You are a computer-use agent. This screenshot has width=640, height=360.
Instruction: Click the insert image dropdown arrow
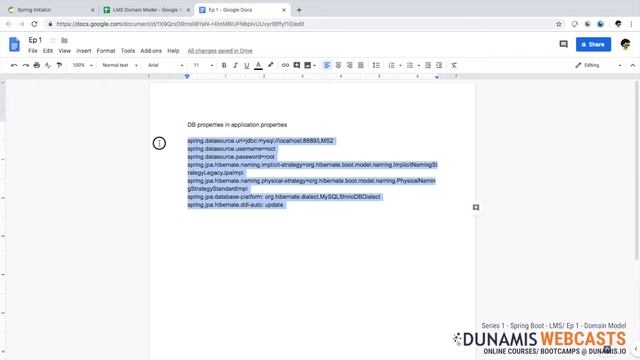point(315,65)
